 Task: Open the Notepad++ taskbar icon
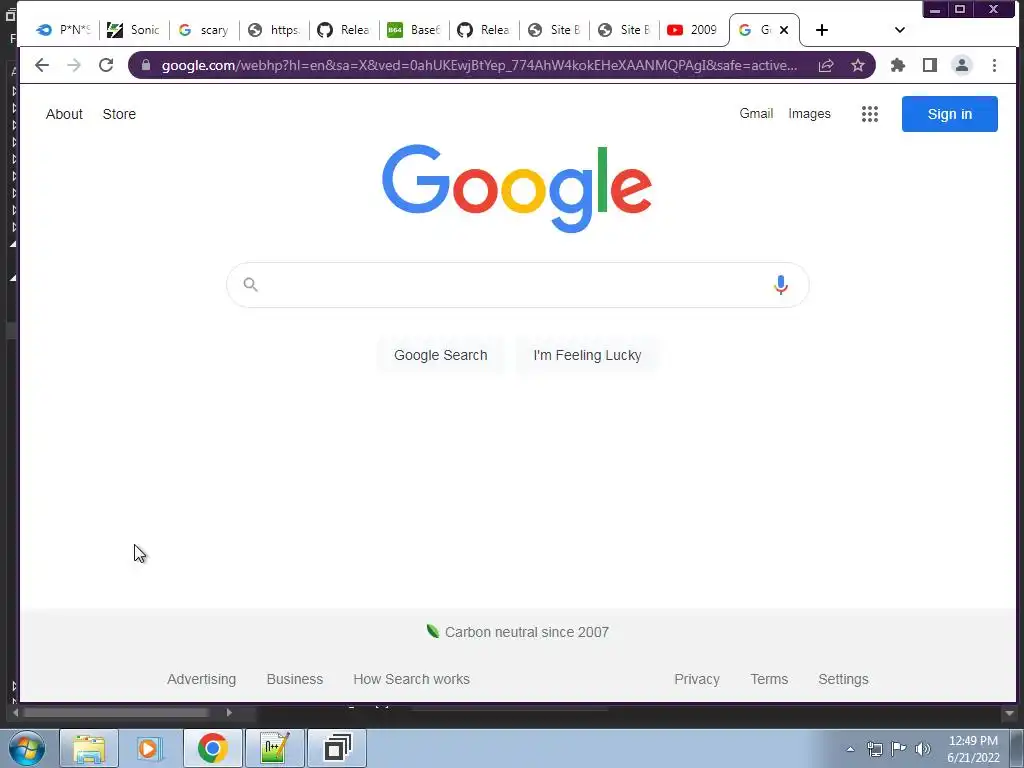coord(275,748)
